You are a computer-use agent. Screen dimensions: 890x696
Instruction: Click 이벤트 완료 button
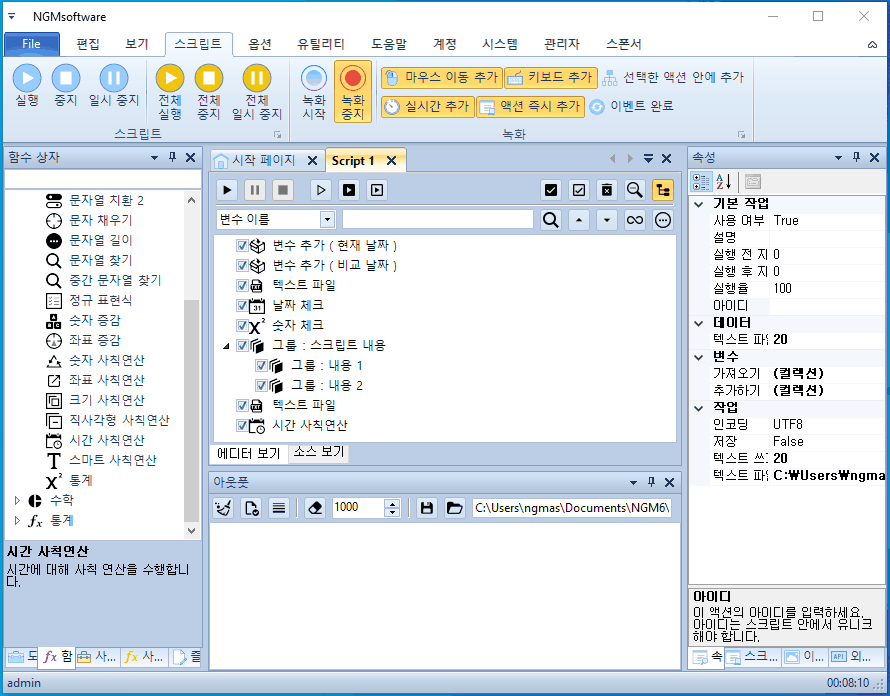(631, 106)
